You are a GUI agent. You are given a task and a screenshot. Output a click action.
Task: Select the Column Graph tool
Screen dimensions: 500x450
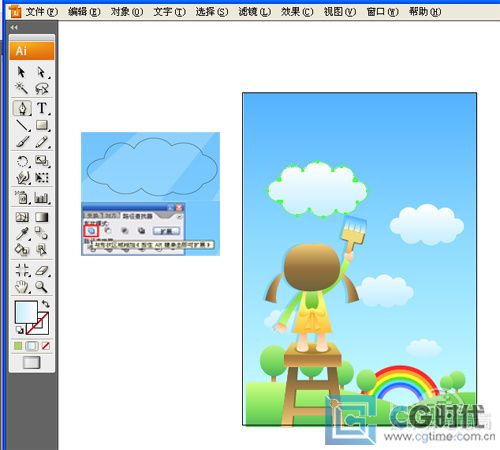[42, 197]
